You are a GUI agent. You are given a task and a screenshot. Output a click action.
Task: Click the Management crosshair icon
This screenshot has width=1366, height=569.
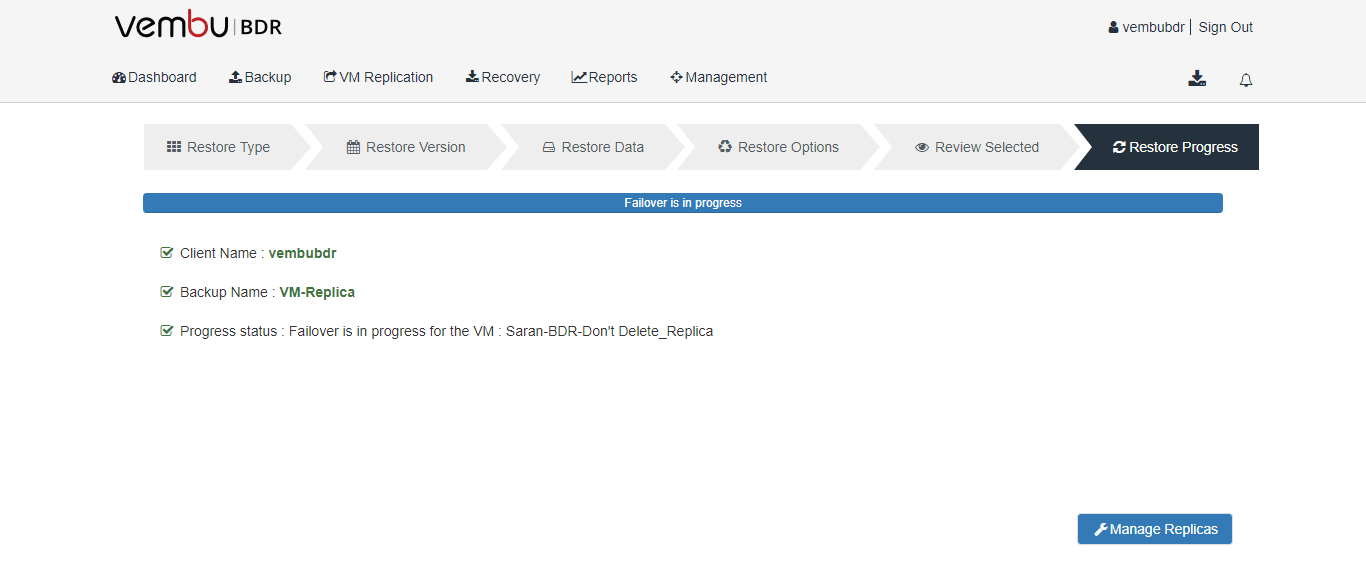tap(676, 77)
